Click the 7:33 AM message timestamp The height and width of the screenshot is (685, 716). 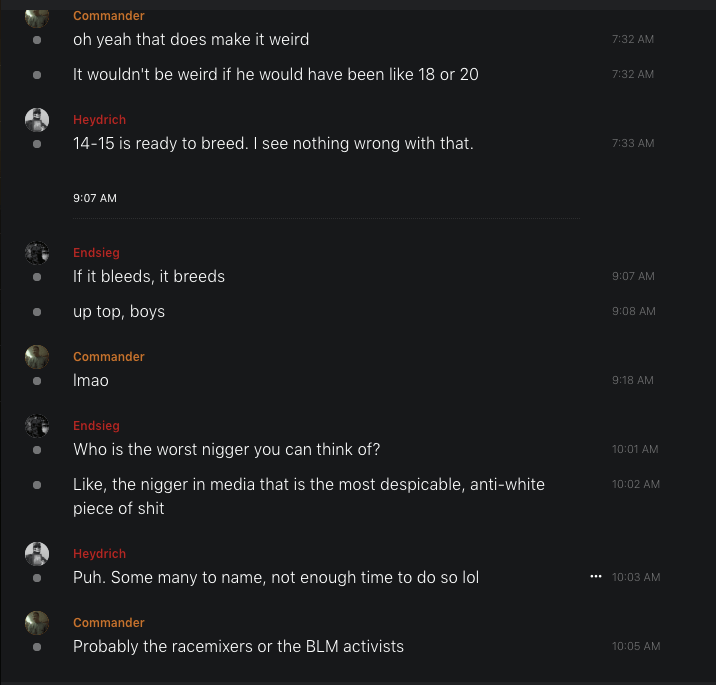tap(633, 143)
